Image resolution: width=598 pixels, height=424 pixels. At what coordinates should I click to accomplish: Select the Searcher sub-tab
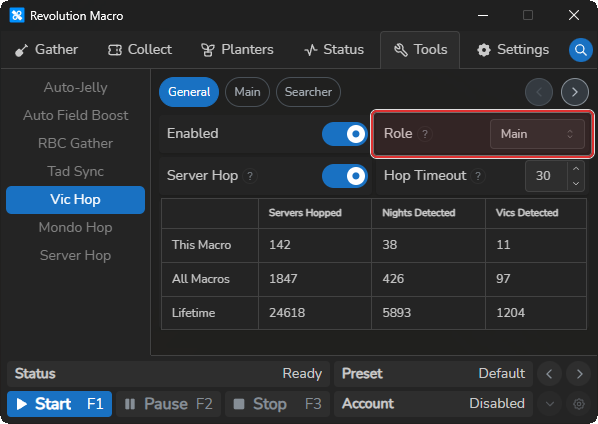coord(308,92)
